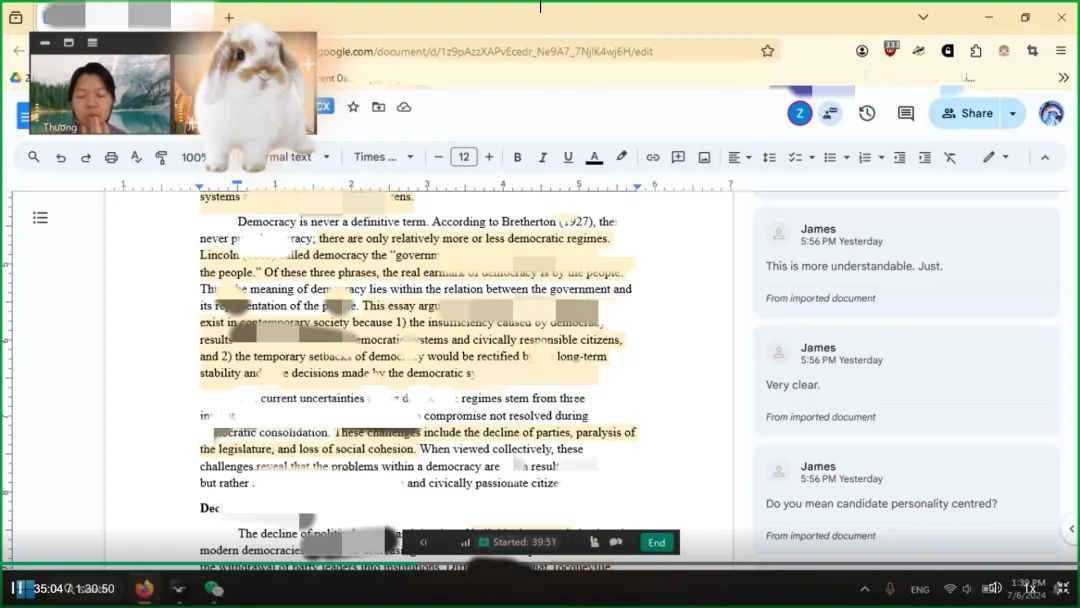This screenshot has width=1080, height=608.
Task: Undo the last edit in Docs
Action: pyautogui.click(x=61, y=158)
